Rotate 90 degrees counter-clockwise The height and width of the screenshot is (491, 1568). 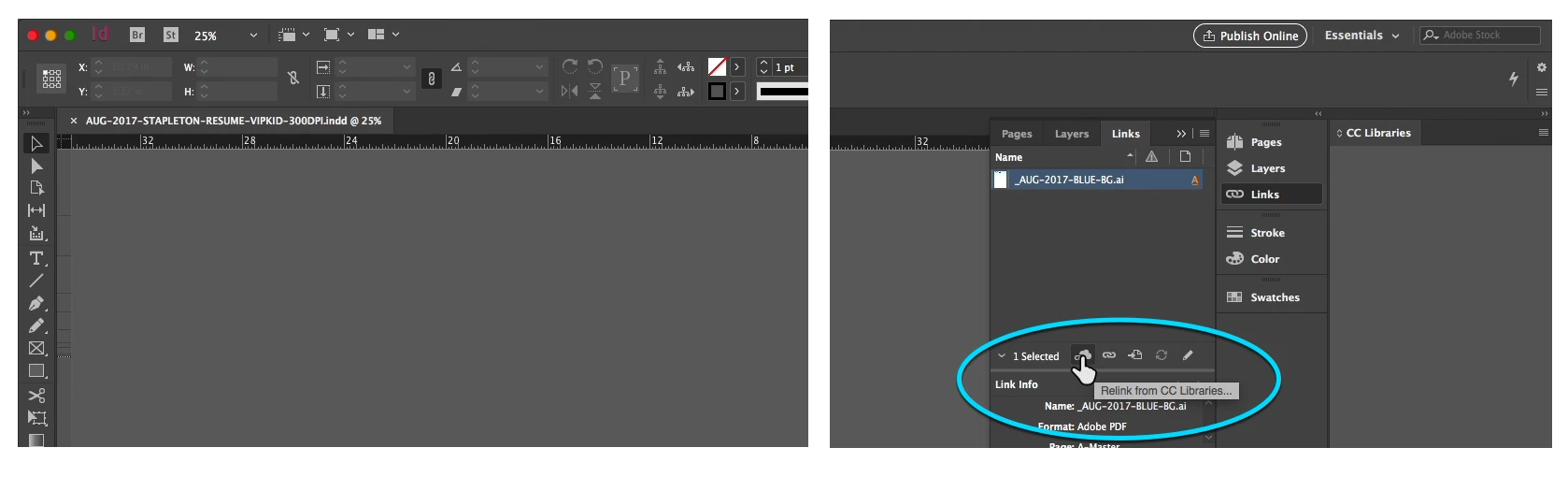coord(595,66)
